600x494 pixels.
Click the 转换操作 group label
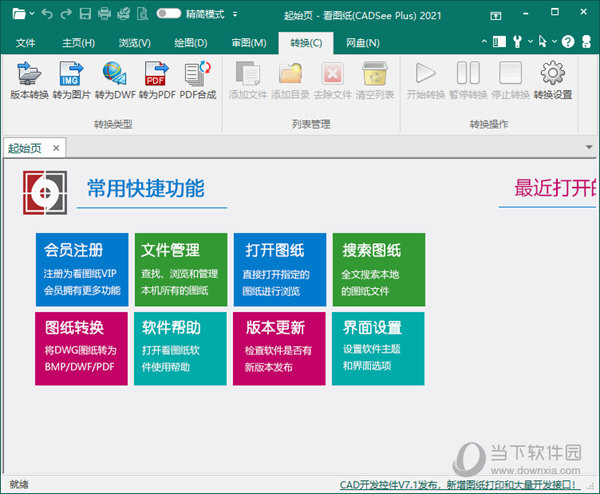(x=489, y=124)
